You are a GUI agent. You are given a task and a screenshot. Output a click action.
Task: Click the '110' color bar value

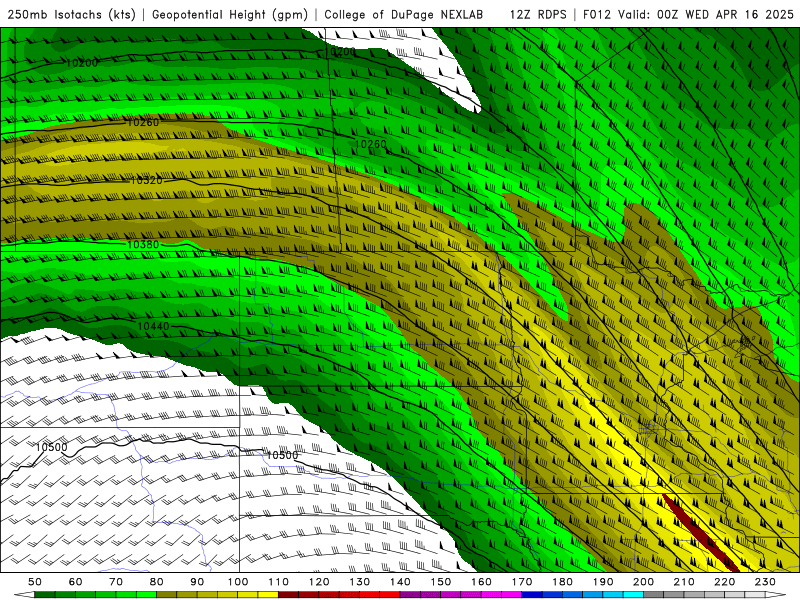point(279,582)
